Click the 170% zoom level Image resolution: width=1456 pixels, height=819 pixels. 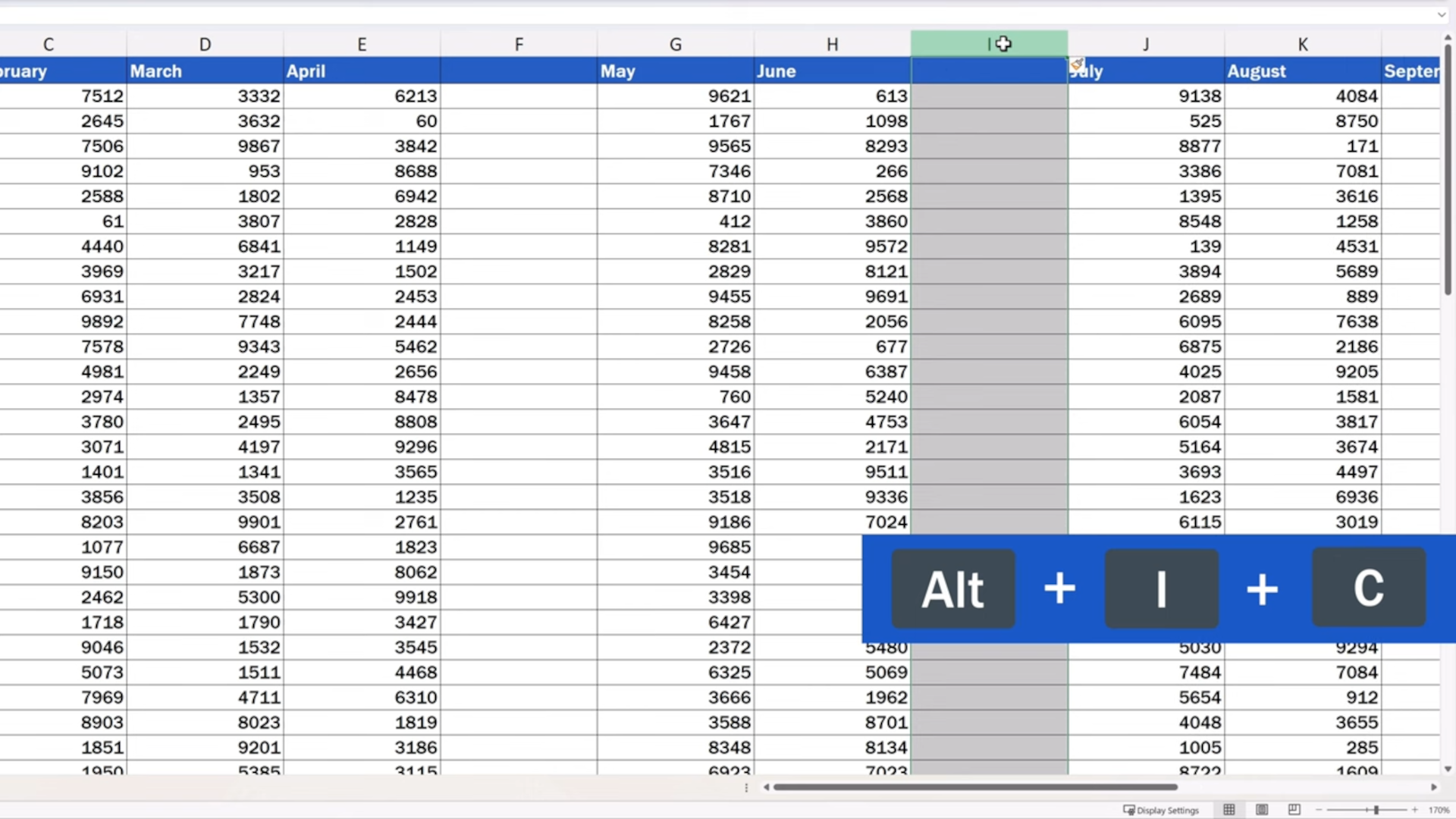click(1439, 810)
